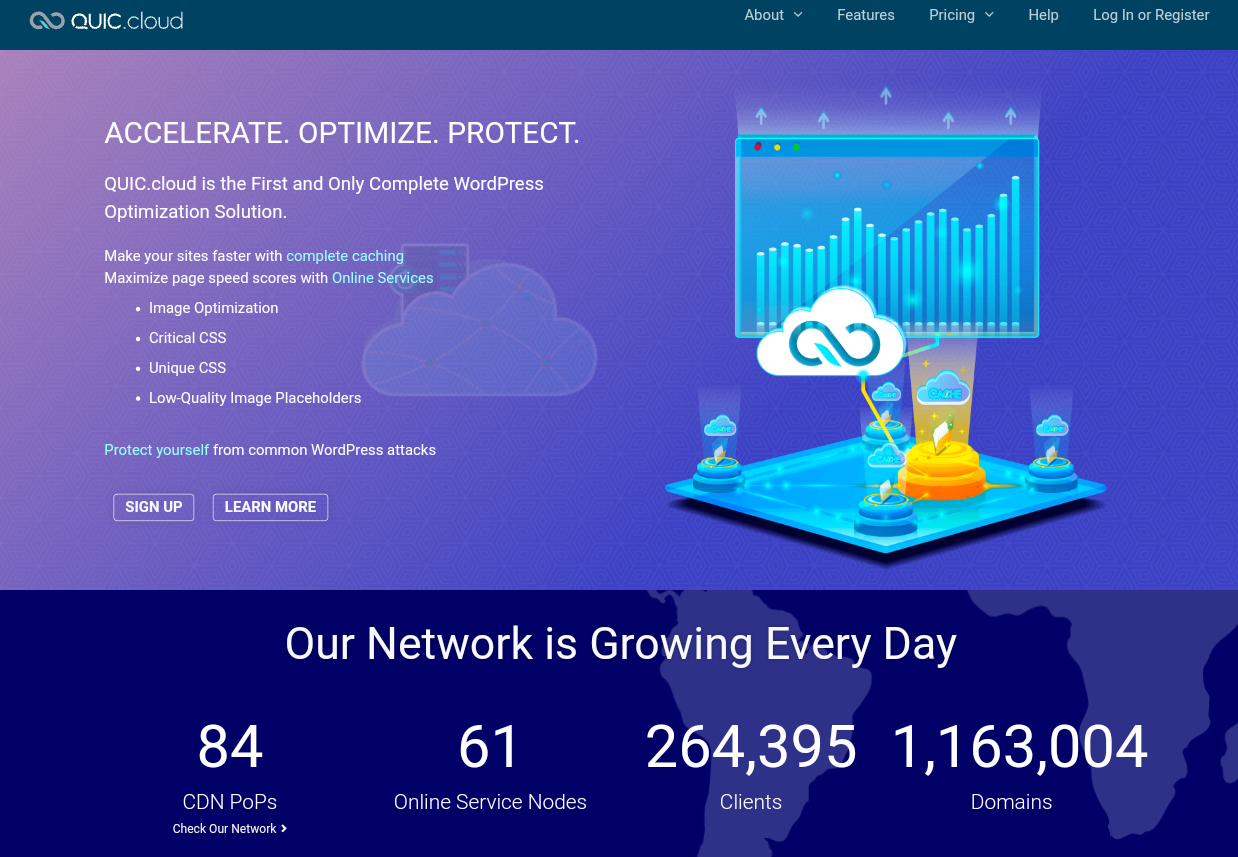Go to Log In or Register
This screenshot has width=1238, height=857.
tap(1151, 15)
